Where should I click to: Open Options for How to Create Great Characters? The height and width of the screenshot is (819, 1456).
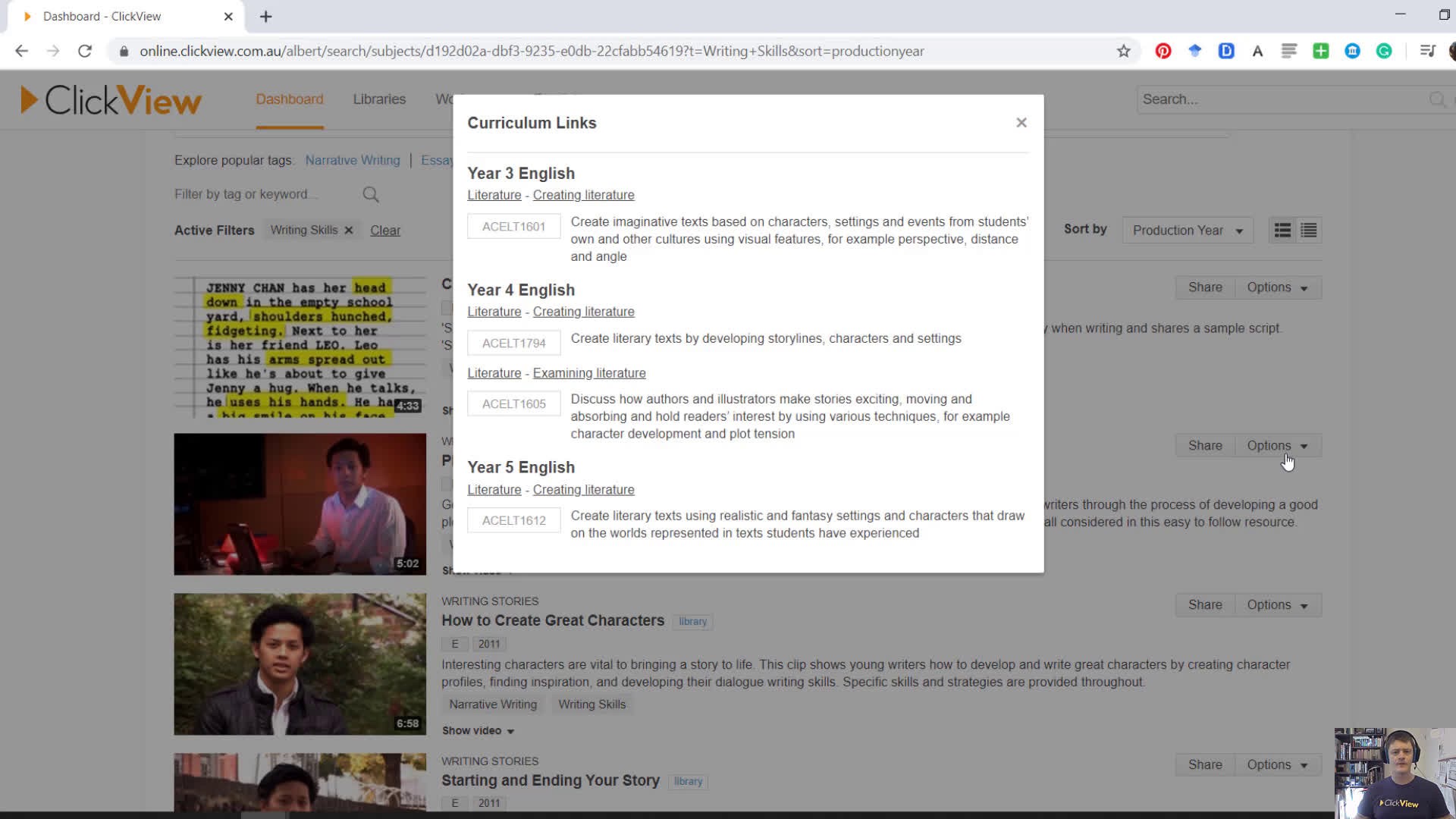pyautogui.click(x=1278, y=605)
